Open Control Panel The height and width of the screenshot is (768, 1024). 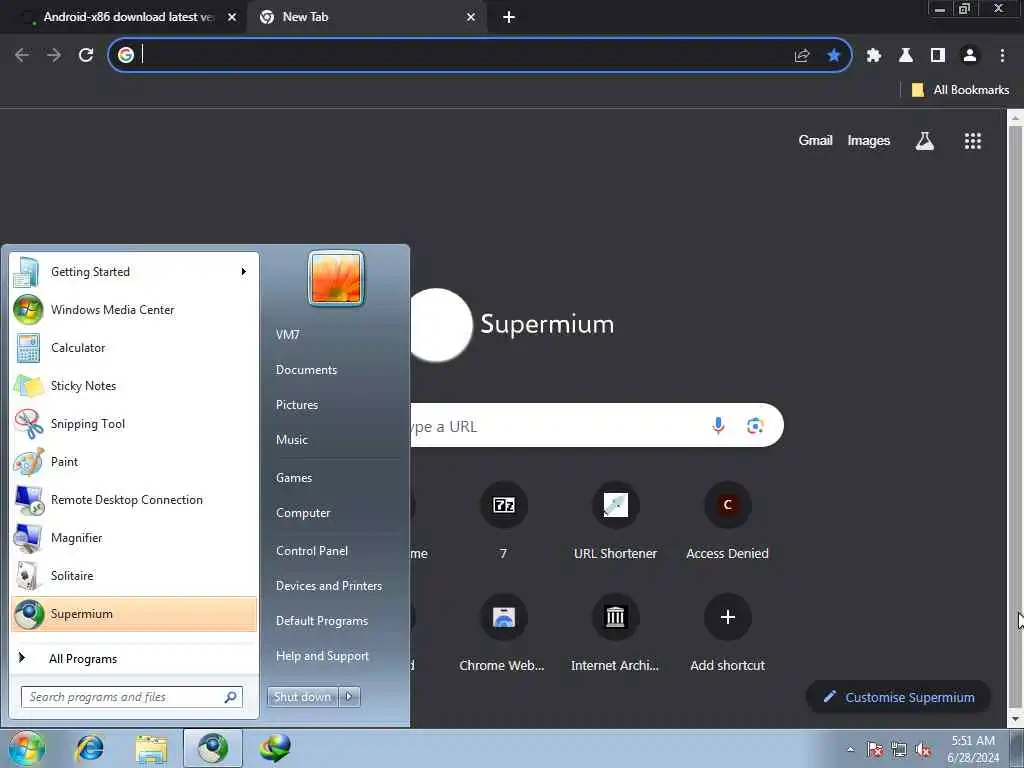312,551
